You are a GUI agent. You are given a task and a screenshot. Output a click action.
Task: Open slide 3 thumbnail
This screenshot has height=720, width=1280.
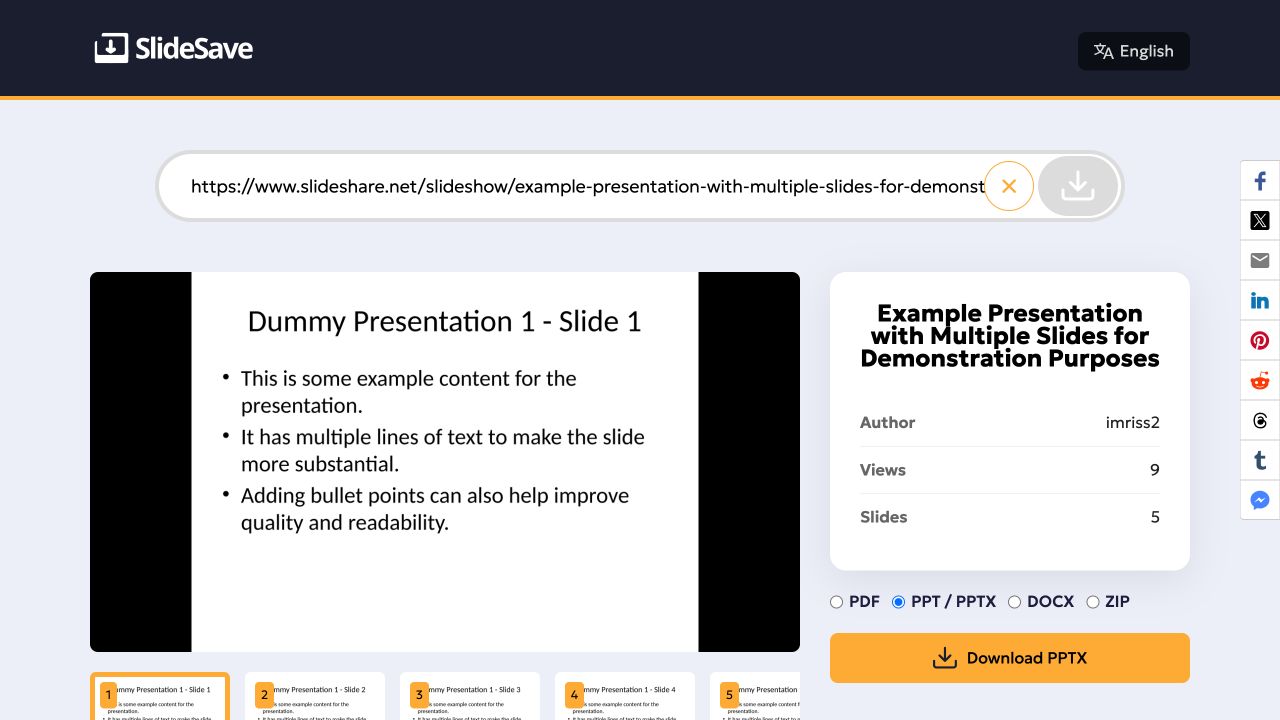[x=470, y=696]
